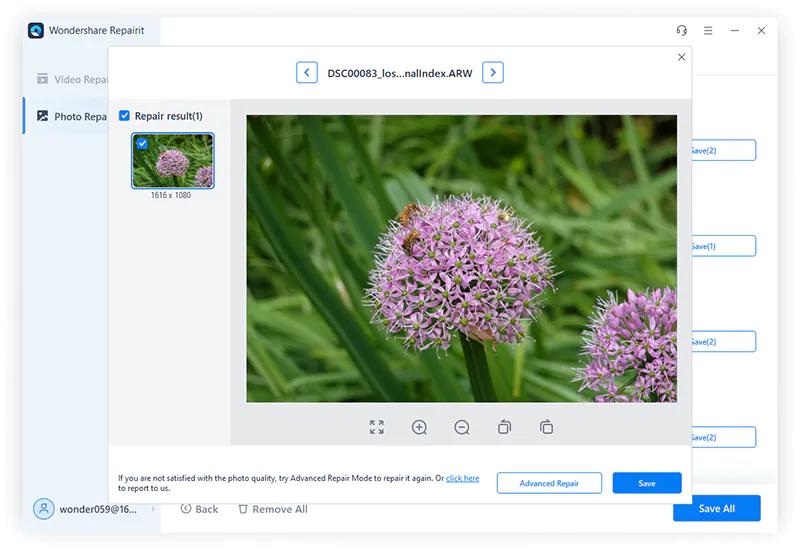Image resolution: width=800 pixels, height=550 pixels.
Task: Switch to the Video Repair tab
Action: [x=71, y=79]
